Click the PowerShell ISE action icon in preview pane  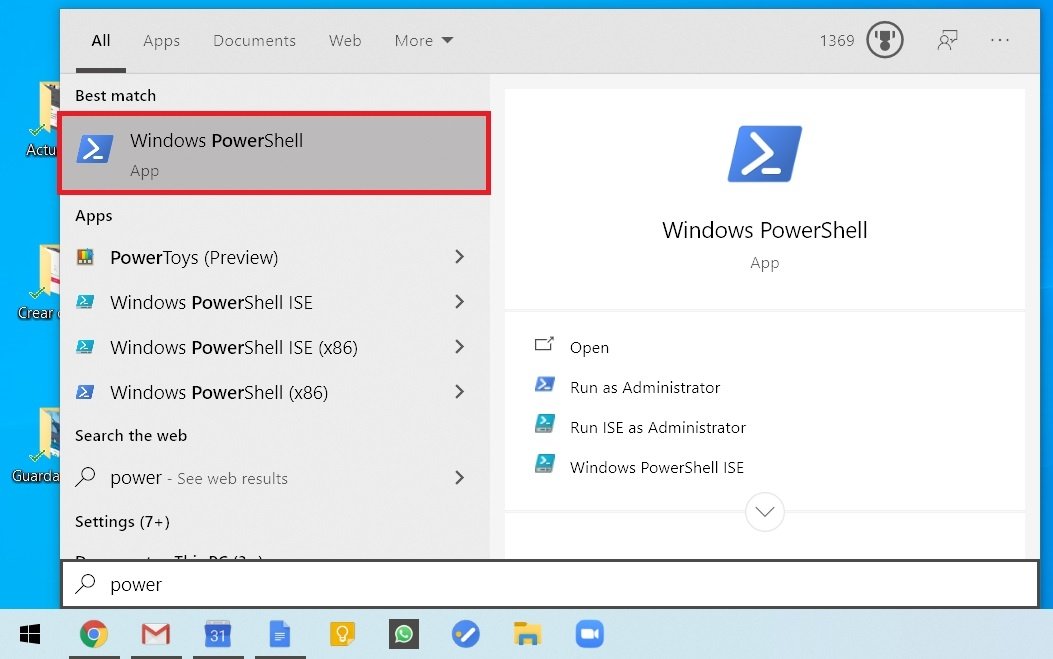point(545,464)
